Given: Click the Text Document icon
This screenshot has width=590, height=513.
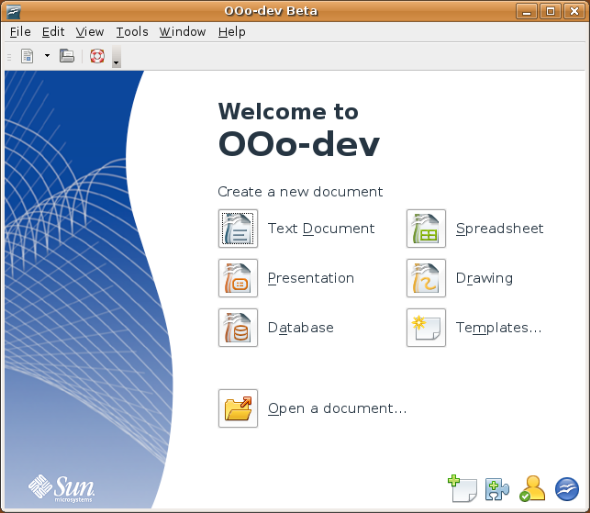Looking at the screenshot, I should tap(238, 228).
